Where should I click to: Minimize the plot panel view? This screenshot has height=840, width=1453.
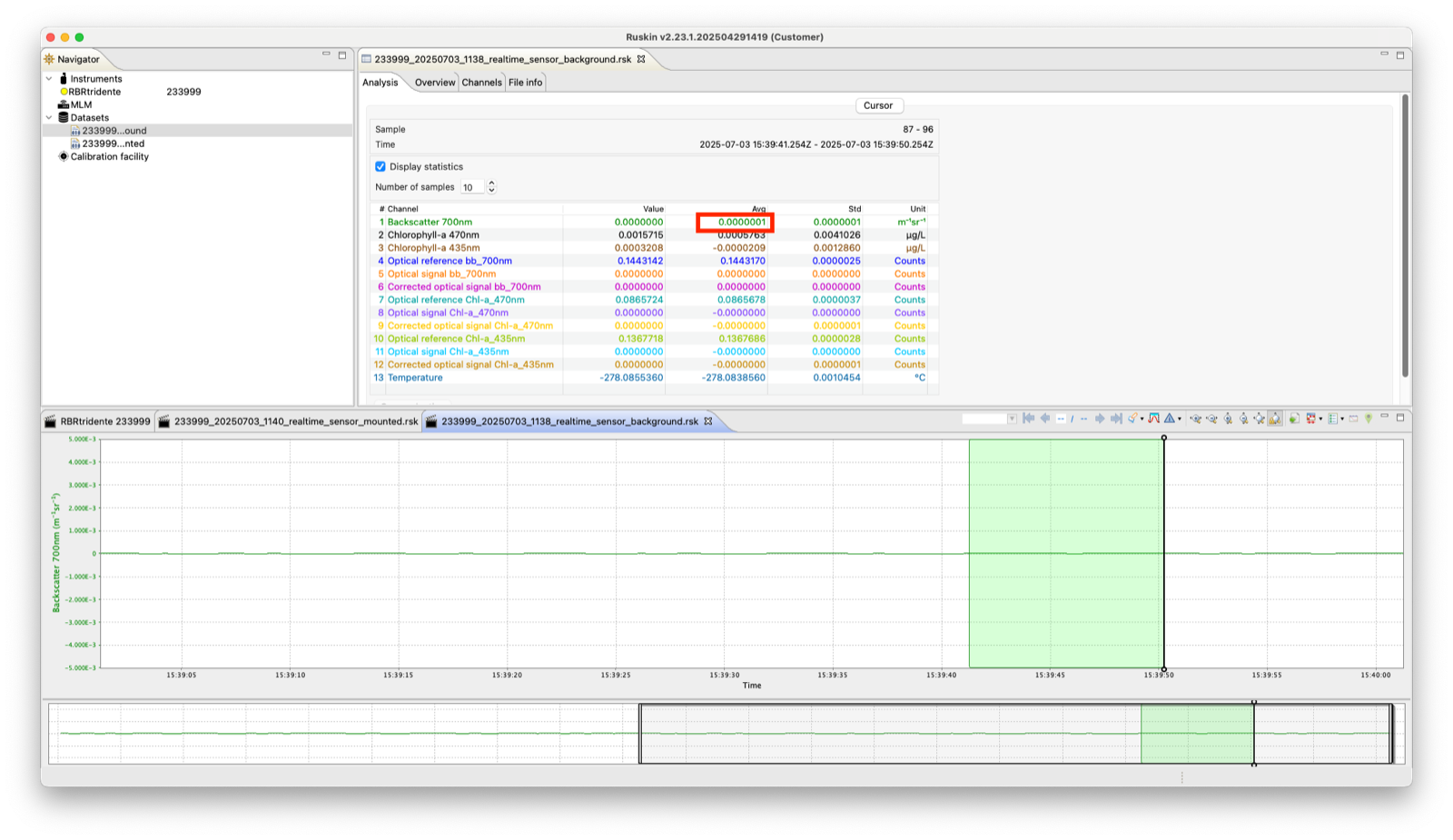(1384, 416)
